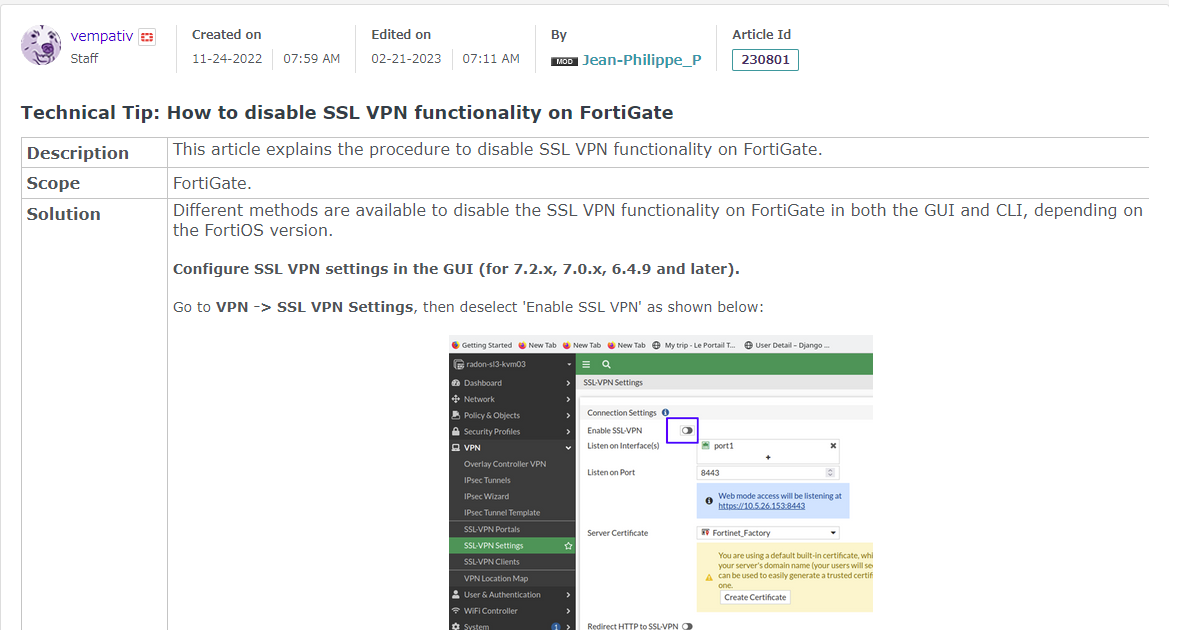Open the Jean-Philippe_P profile link
The height and width of the screenshot is (630, 1200).
click(x=642, y=60)
